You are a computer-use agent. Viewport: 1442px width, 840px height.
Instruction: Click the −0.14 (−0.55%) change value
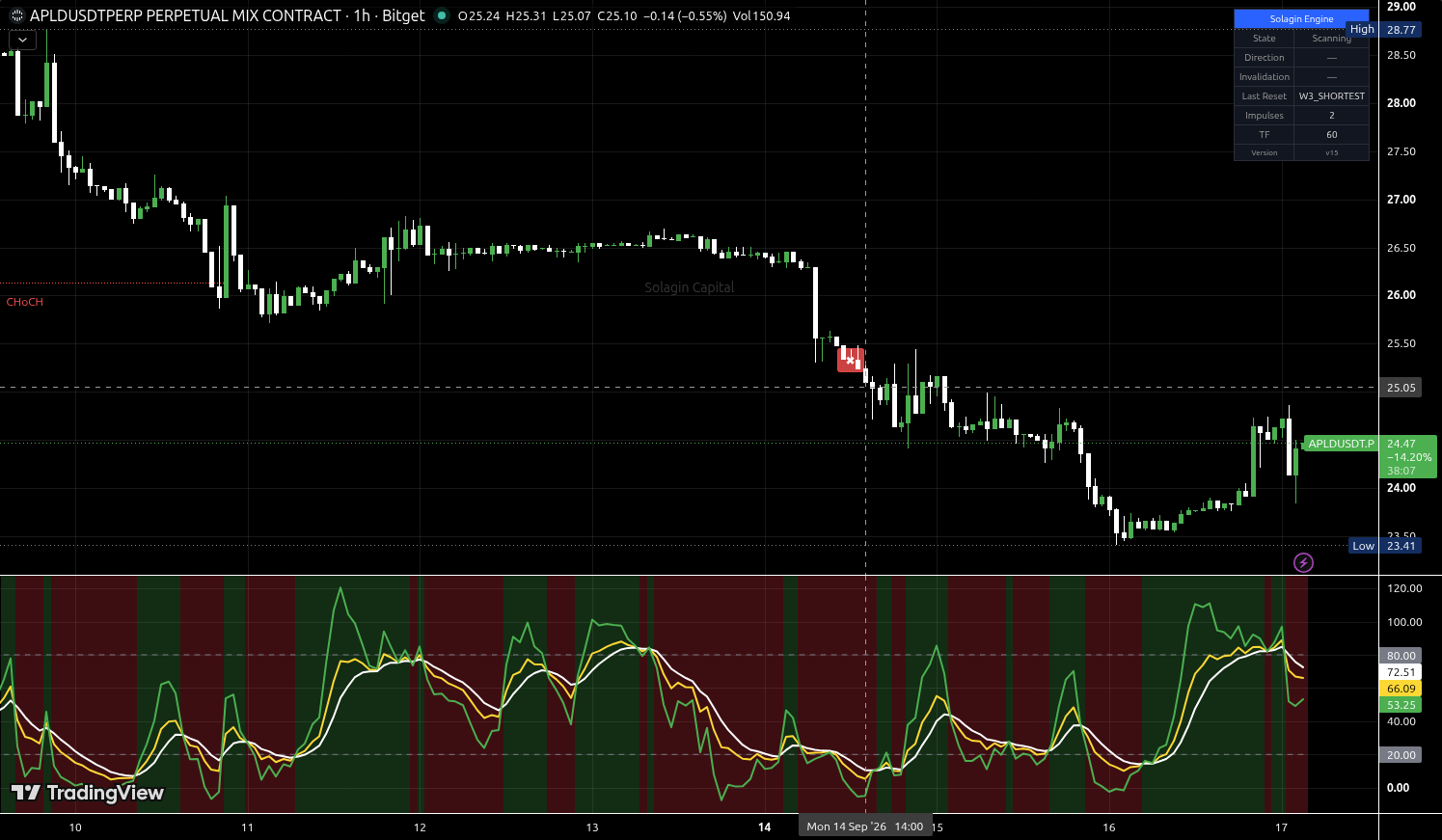coord(685,15)
